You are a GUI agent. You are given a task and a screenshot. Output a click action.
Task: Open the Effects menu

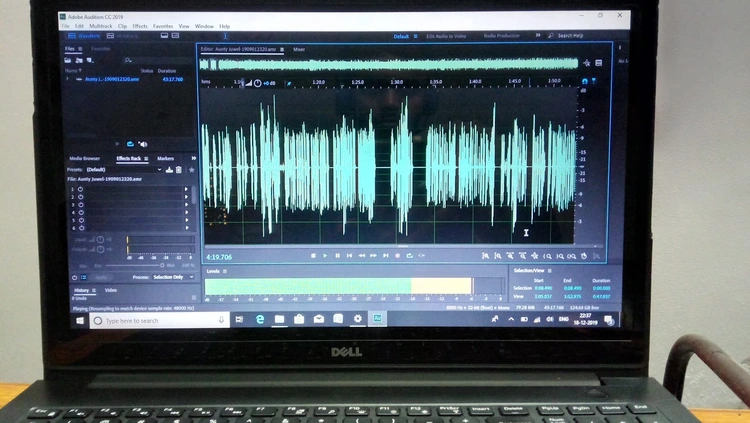pyautogui.click(x=140, y=26)
